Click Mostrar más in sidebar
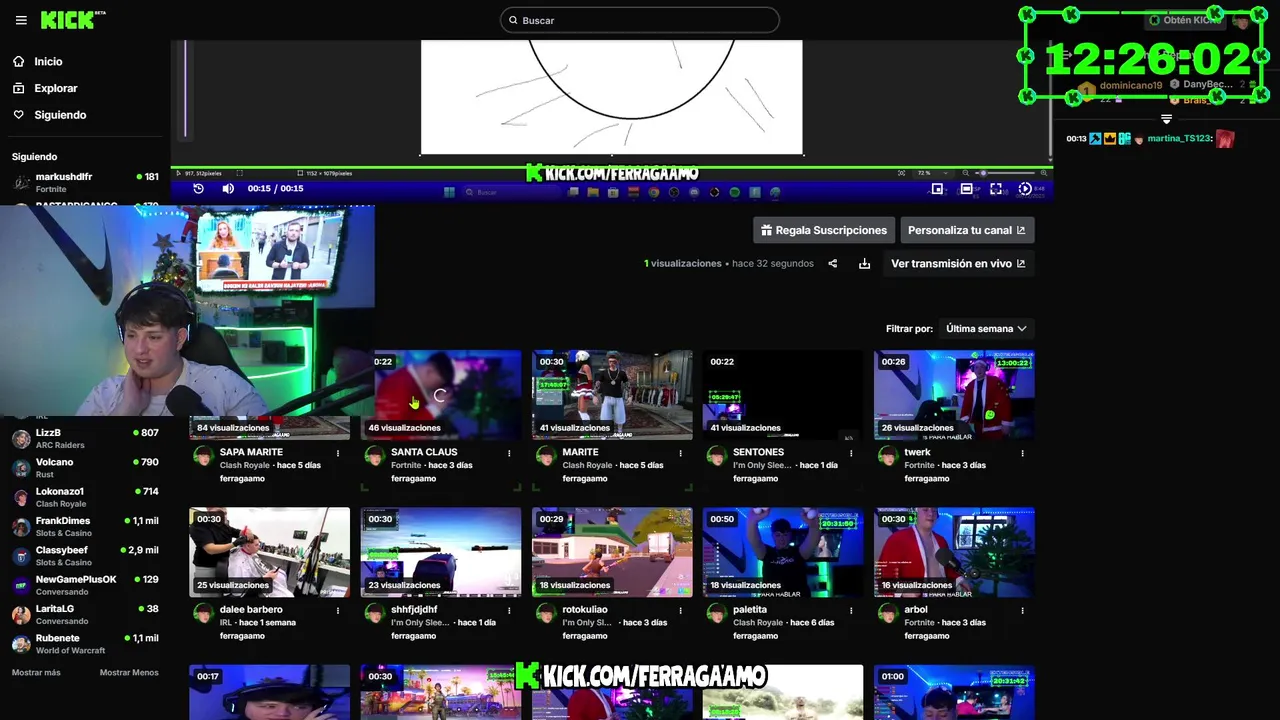Screen dimensions: 1280x720 click(36, 673)
